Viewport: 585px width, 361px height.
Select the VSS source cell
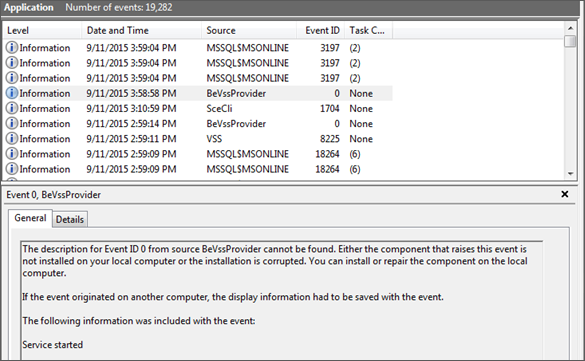pyautogui.click(x=214, y=139)
